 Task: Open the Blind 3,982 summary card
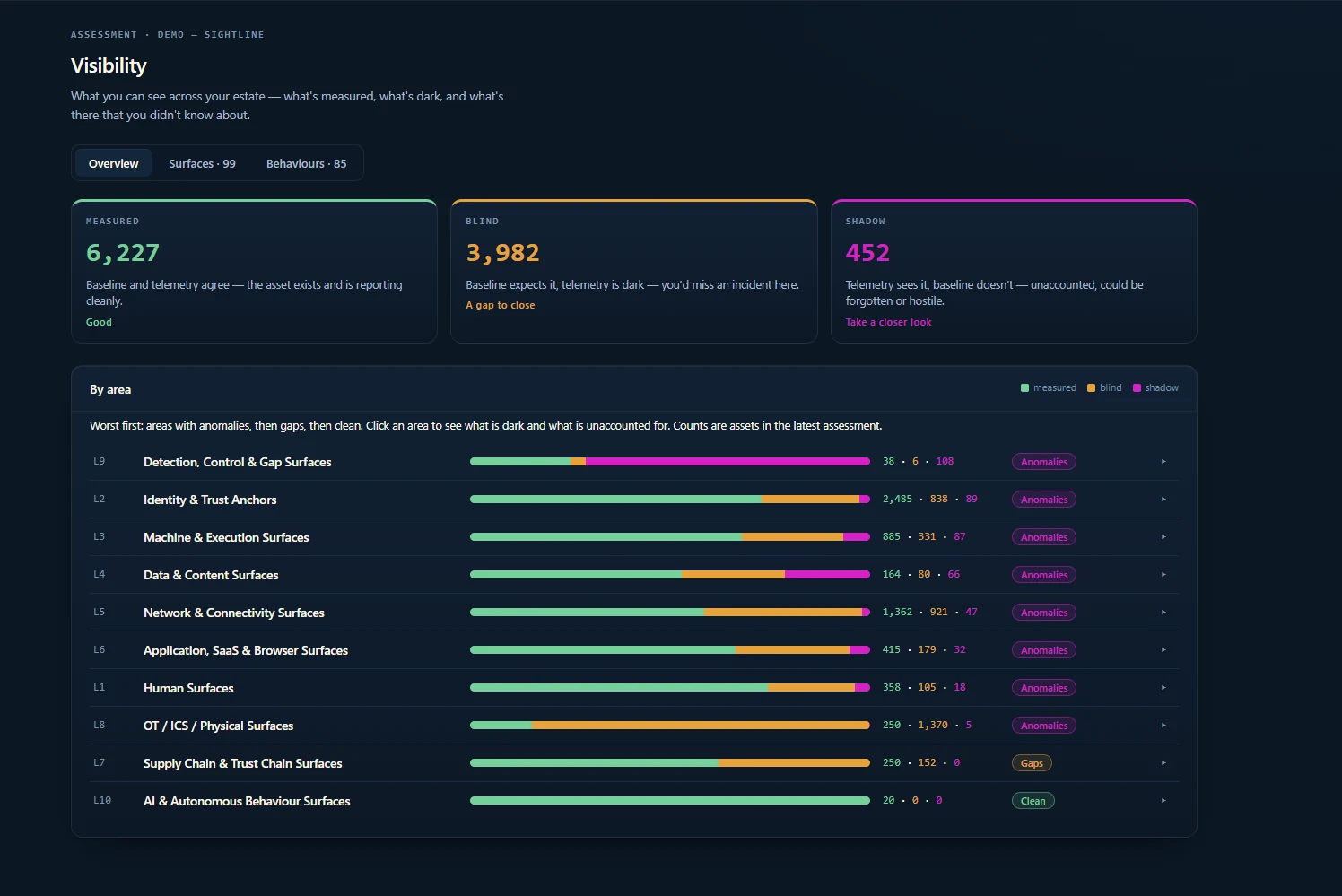(634, 271)
